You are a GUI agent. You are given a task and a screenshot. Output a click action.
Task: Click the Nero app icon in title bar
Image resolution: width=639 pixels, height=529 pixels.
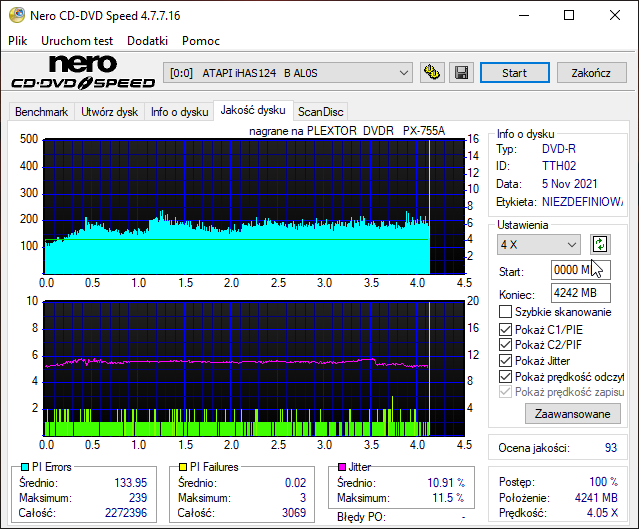click(17, 15)
